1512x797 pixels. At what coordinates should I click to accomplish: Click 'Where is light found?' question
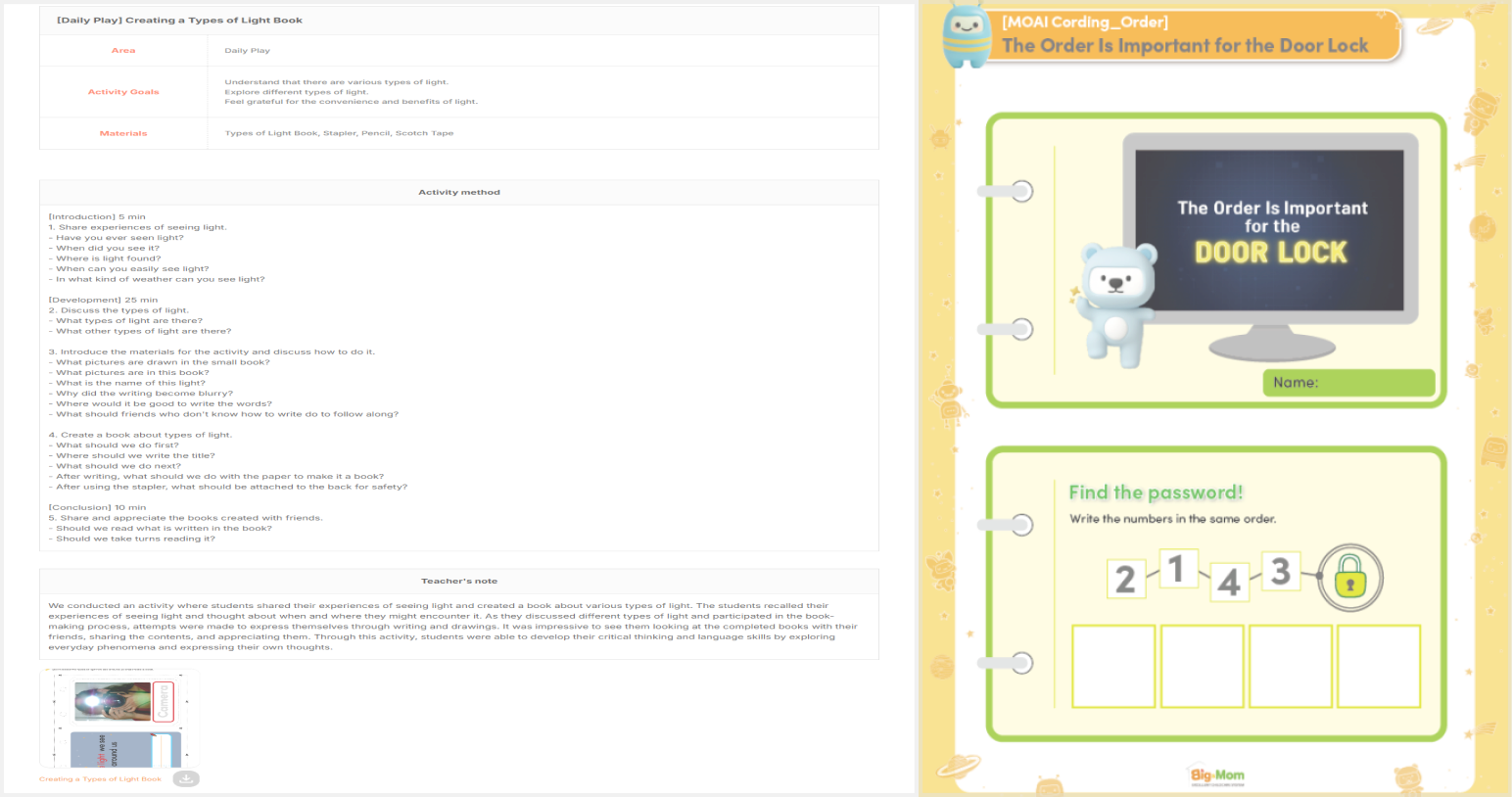point(105,258)
